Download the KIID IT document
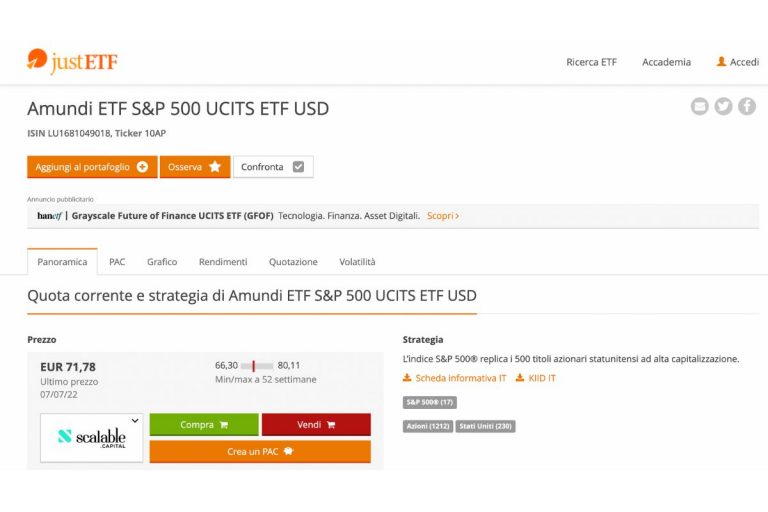 (x=536, y=378)
